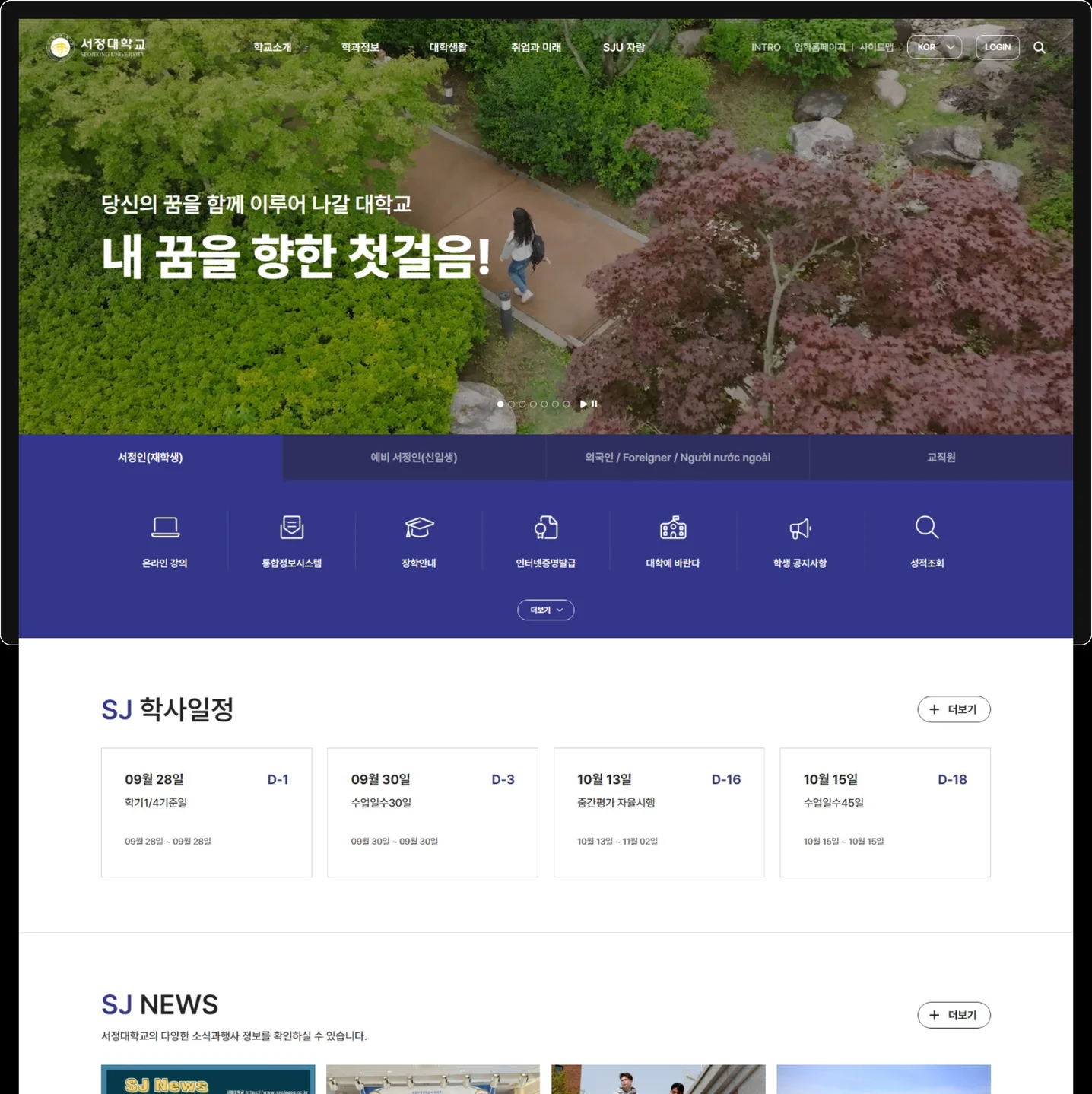Play the hero banner slideshow
The width and height of the screenshot is (1092, 1094).
click(x=583, y=404)
